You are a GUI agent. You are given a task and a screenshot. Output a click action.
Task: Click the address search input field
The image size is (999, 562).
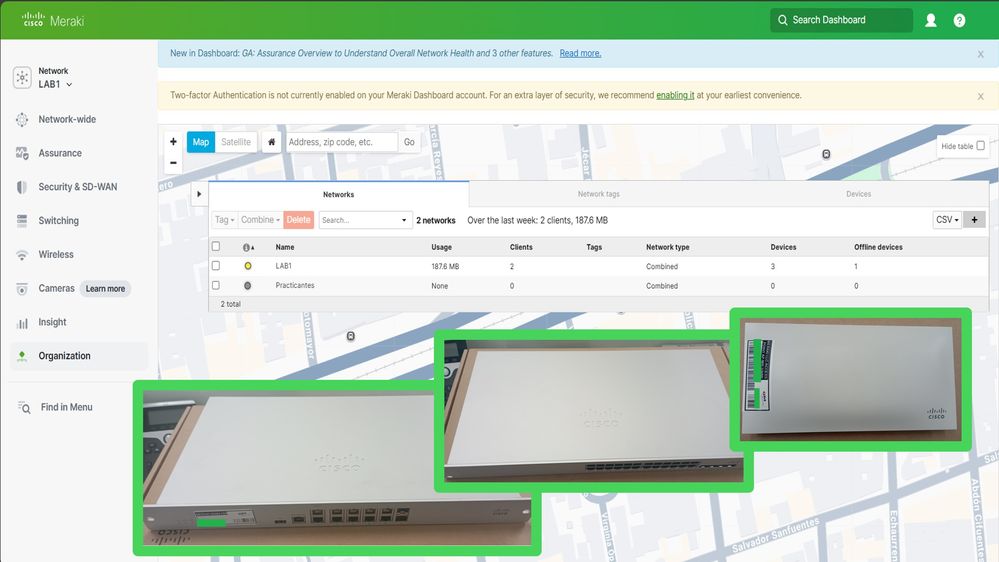(x=340, y=142)
